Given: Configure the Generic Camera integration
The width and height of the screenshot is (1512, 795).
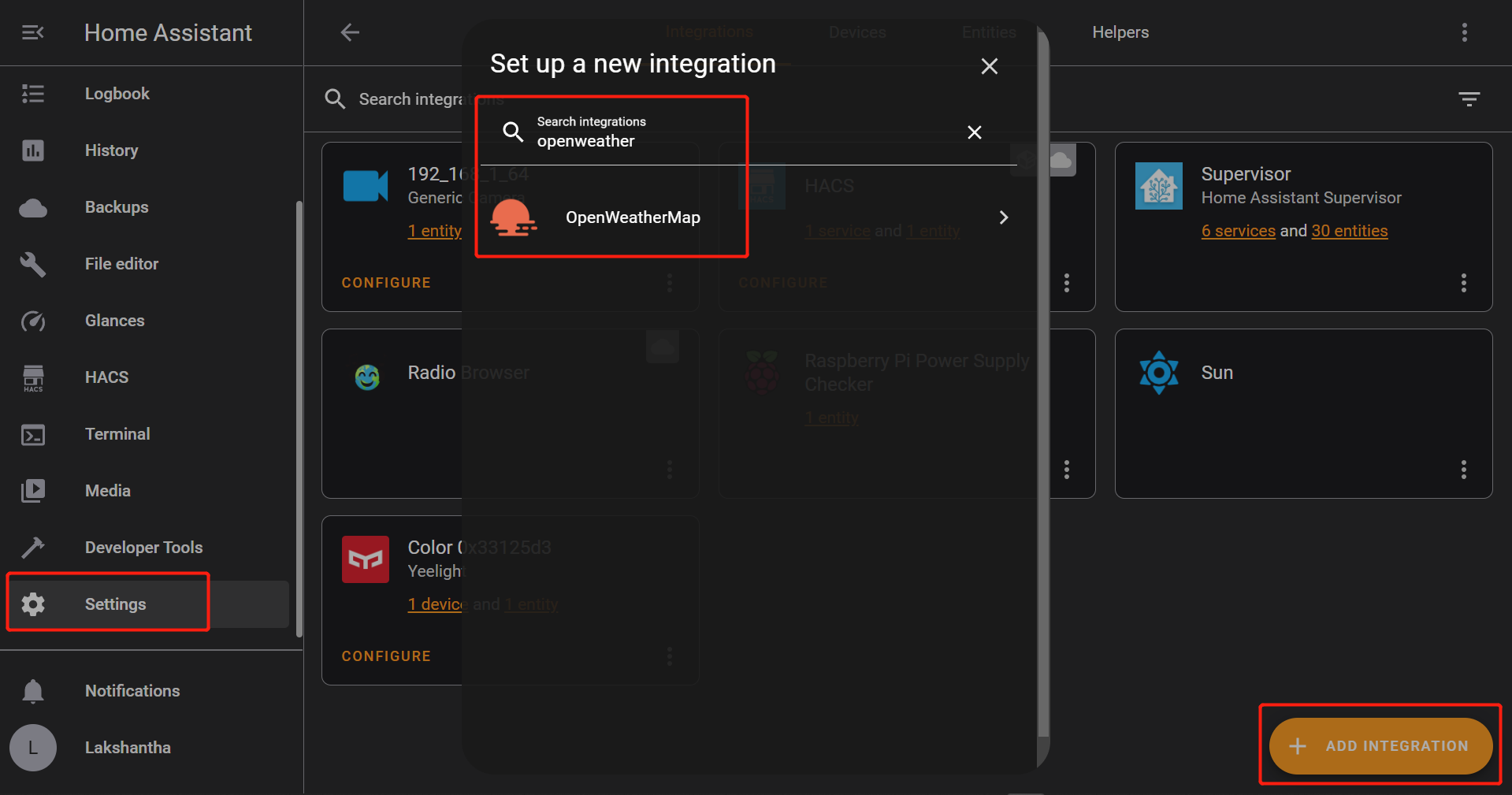Looking at the screenshot, I should (x=386, y=283).
